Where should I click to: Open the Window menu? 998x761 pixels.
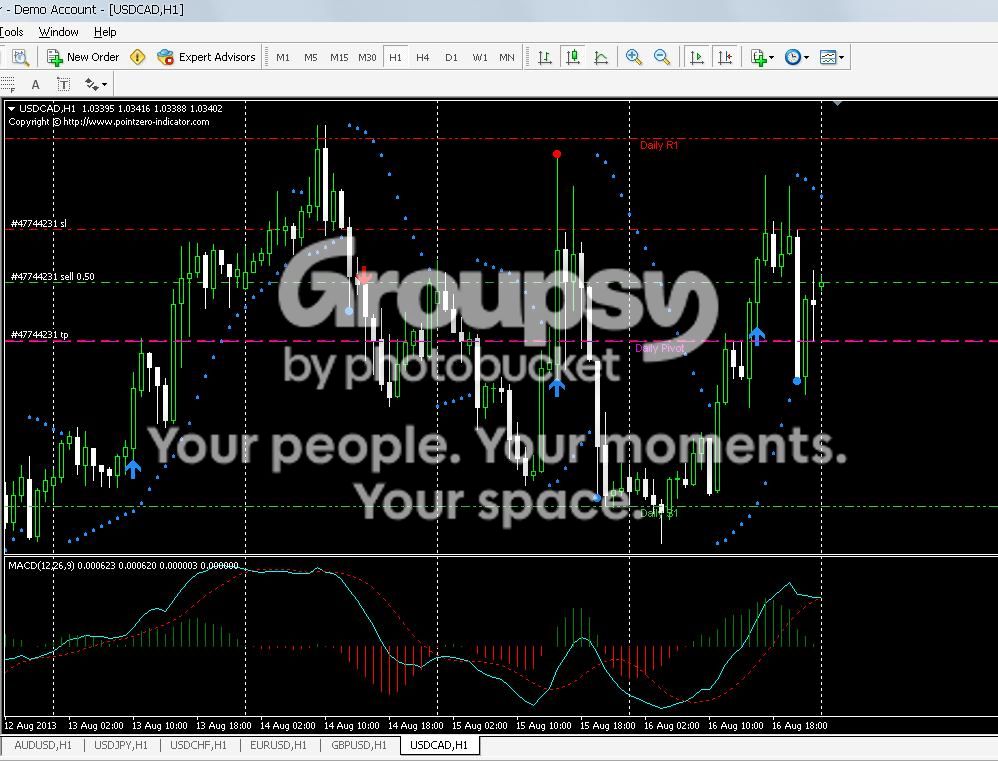[59, 32]
